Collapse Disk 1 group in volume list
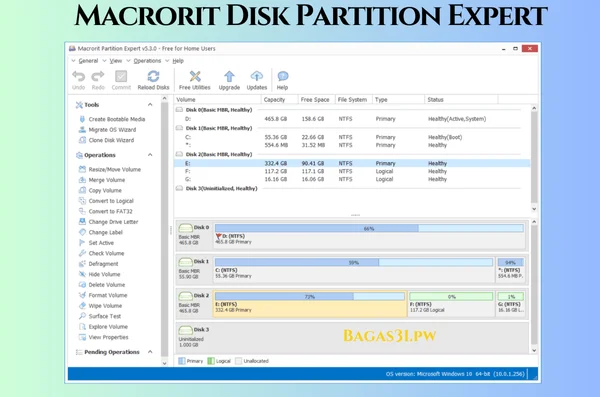The image size is (600, 397). (179, 128)
